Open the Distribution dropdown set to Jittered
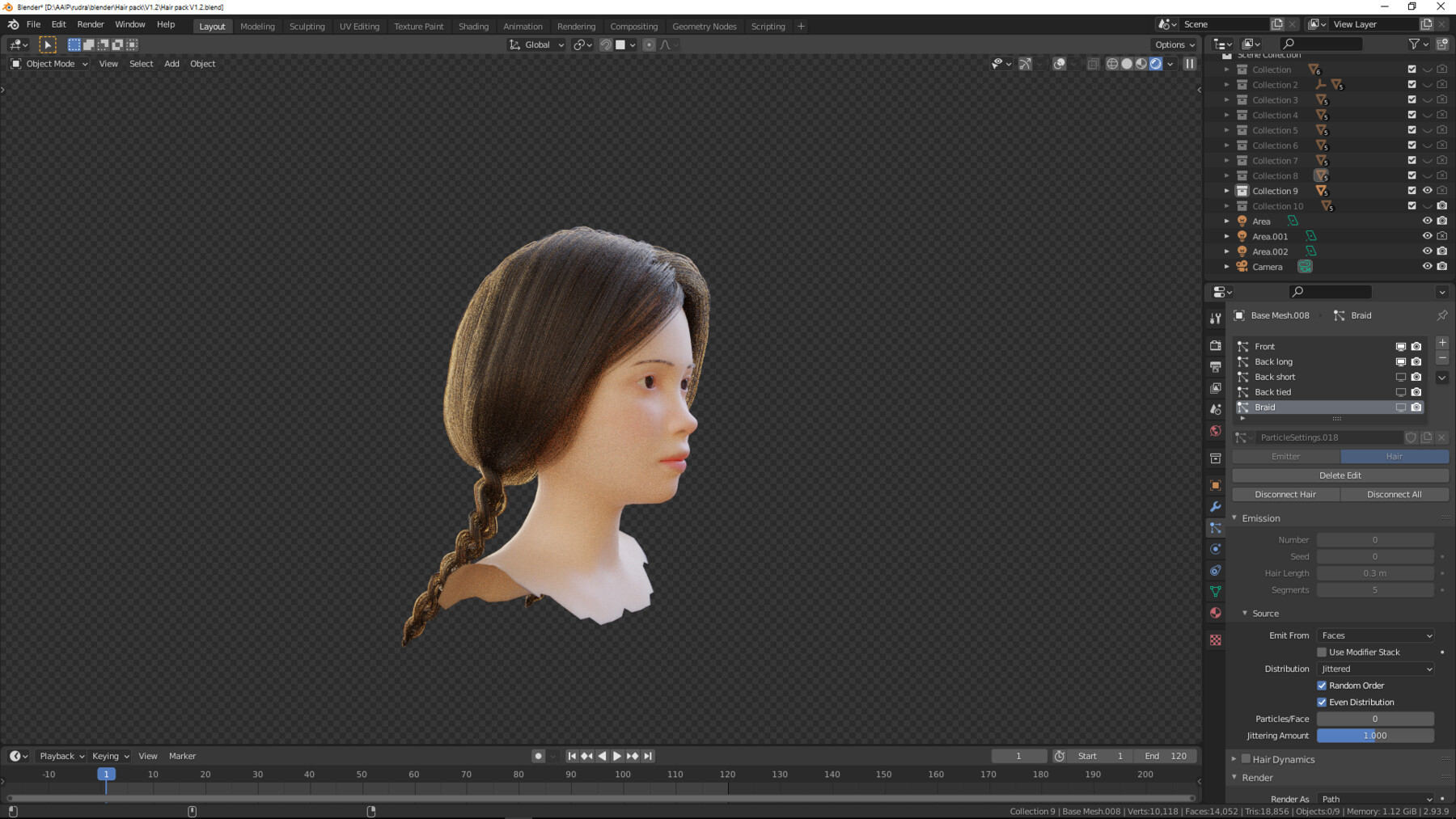 [1375, 669]
